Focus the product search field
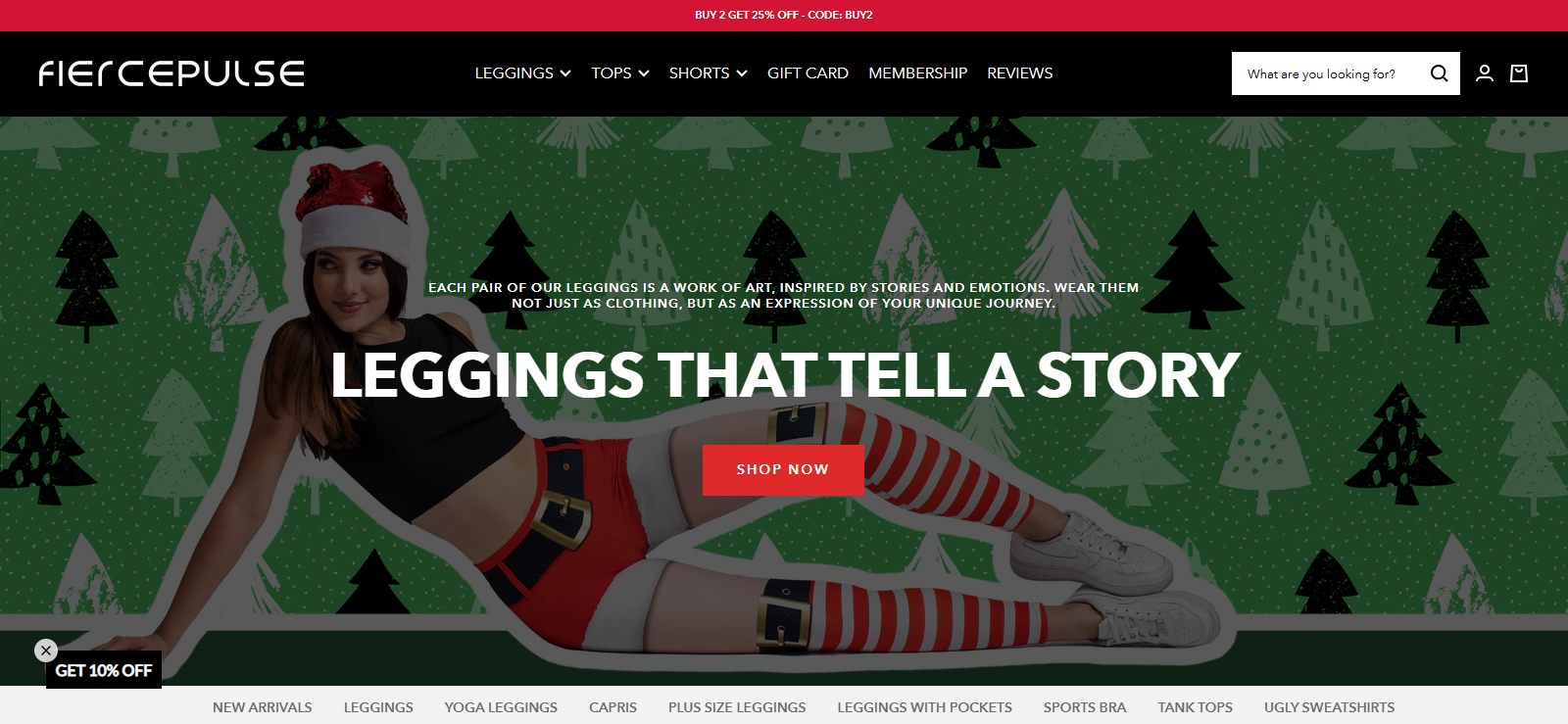The width and height of the screenshot is (1568, 724). coord(1328,73)
